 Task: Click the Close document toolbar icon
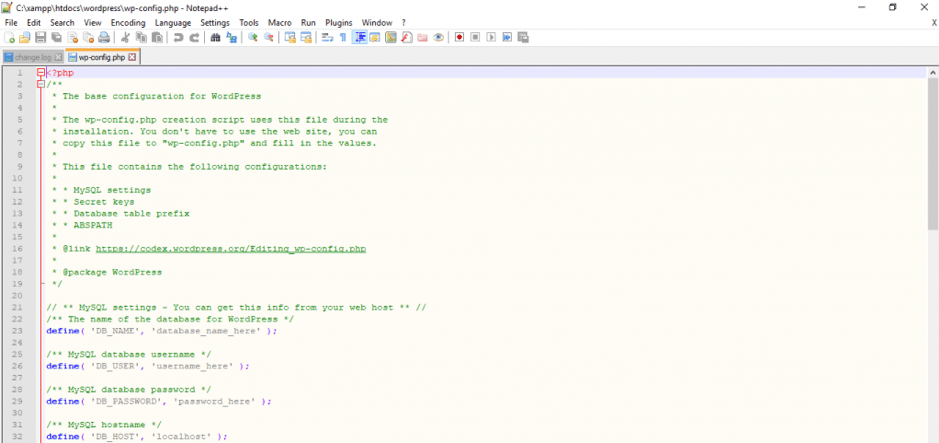click(x=72, y=37)
